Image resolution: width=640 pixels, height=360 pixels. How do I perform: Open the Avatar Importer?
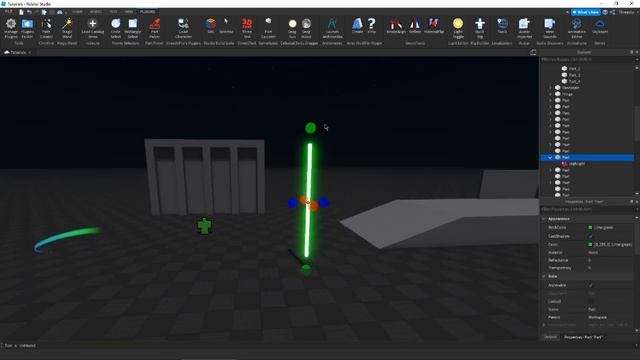[524, 28]
